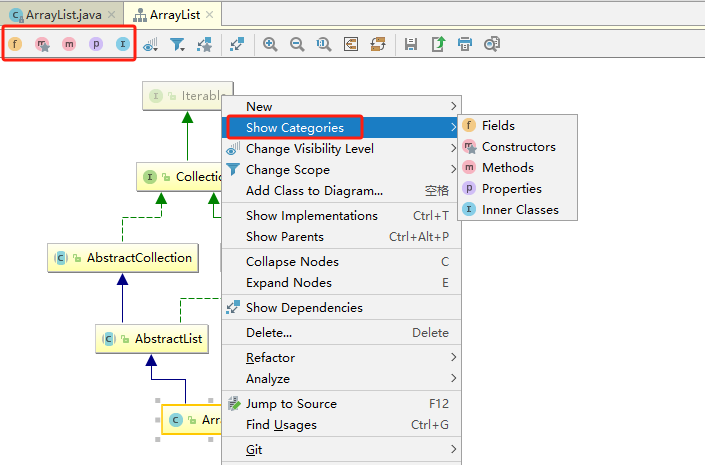This screenshot has height=465, width=705.
Task: Open the Change Scope filter toolbar icon
Action: tap(177, 44)
